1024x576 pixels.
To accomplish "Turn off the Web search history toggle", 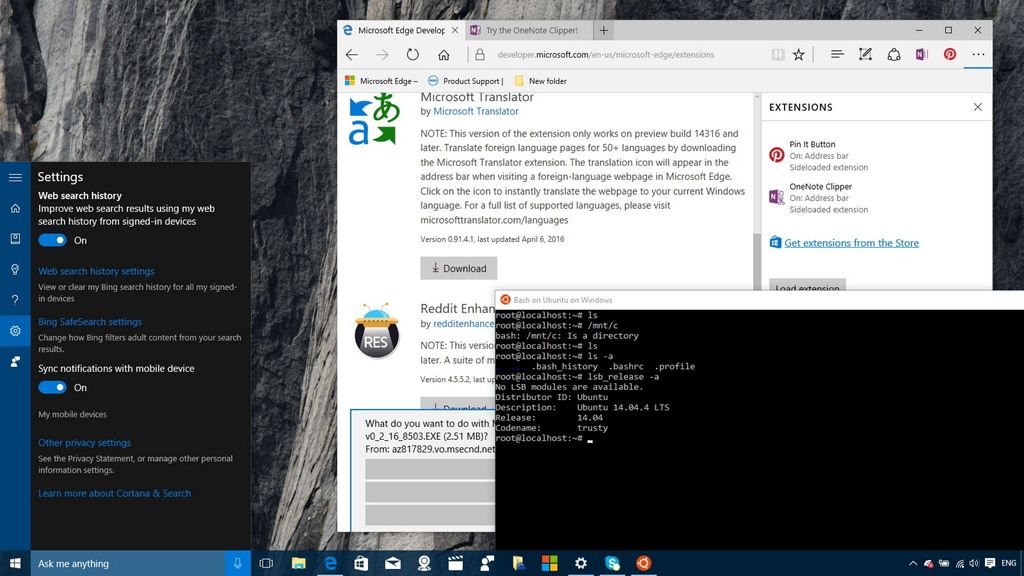I will (x=51, y=240).
